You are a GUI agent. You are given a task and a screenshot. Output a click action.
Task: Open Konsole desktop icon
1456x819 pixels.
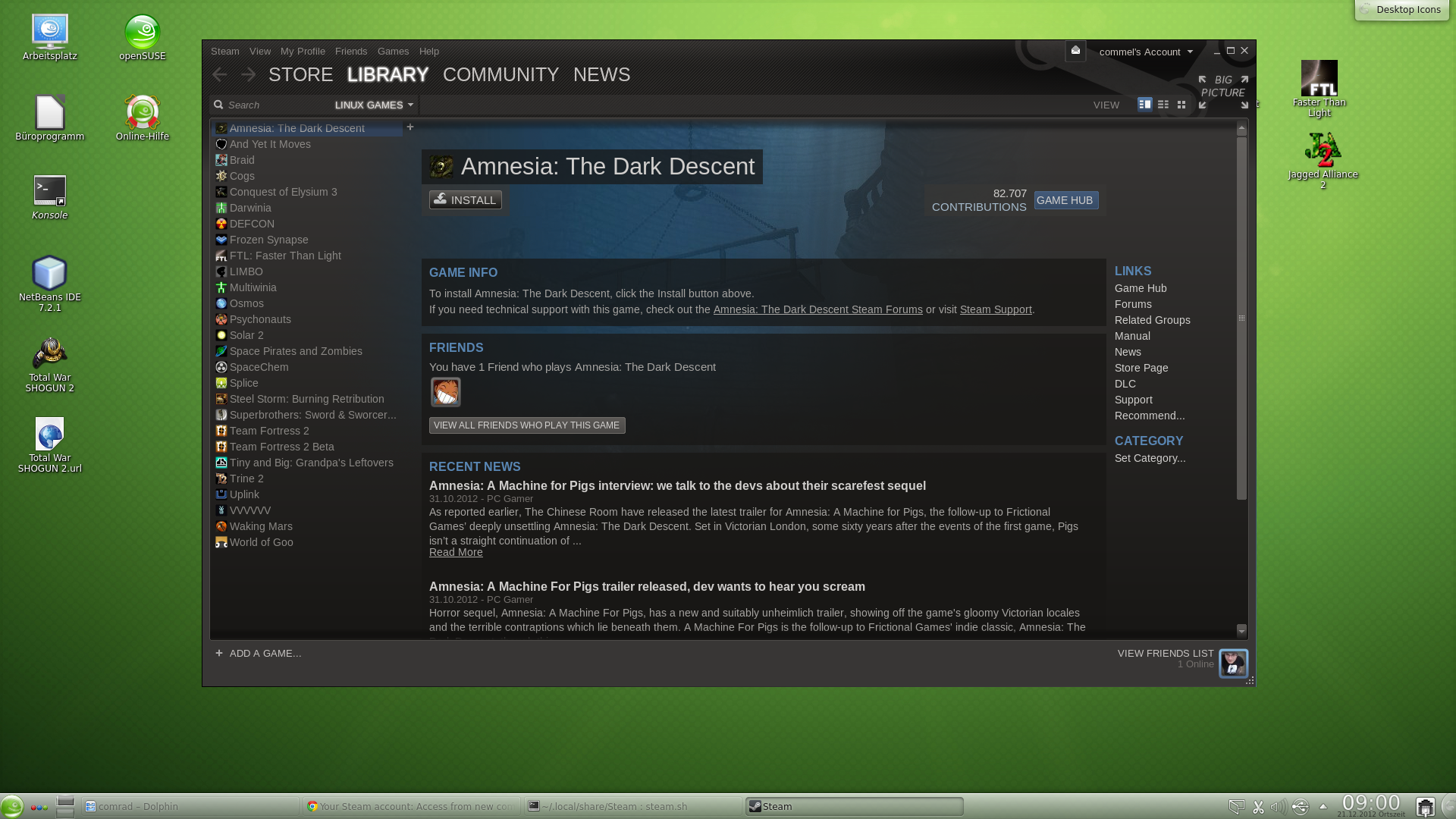(x=50, y=191)
